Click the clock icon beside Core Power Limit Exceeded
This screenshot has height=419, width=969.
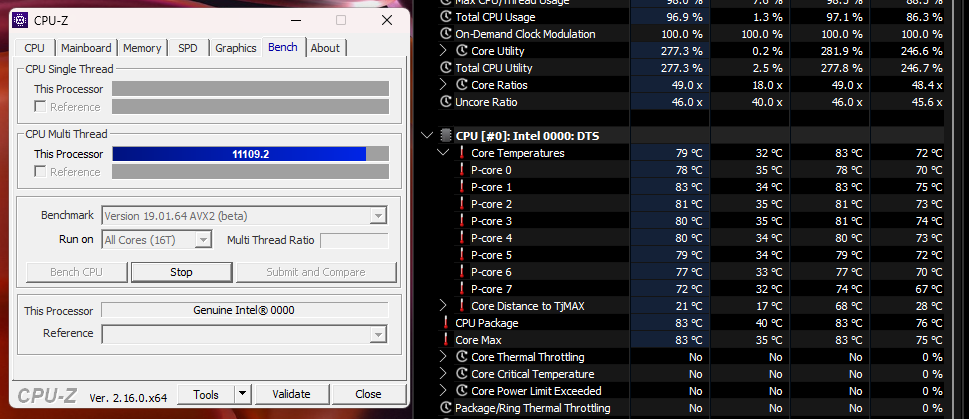coord(462,391)
